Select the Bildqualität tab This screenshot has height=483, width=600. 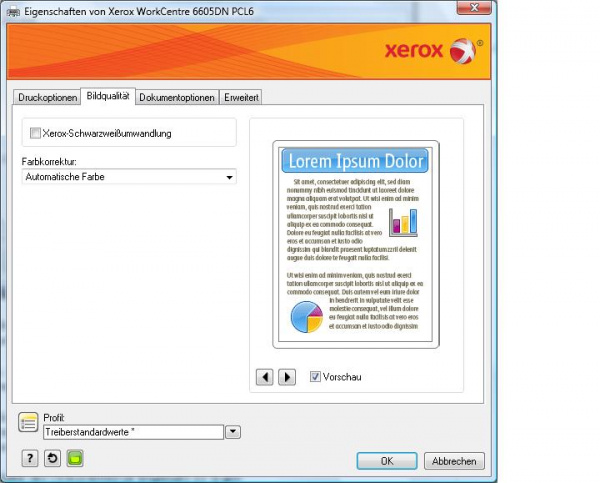[x=108, y=96]
